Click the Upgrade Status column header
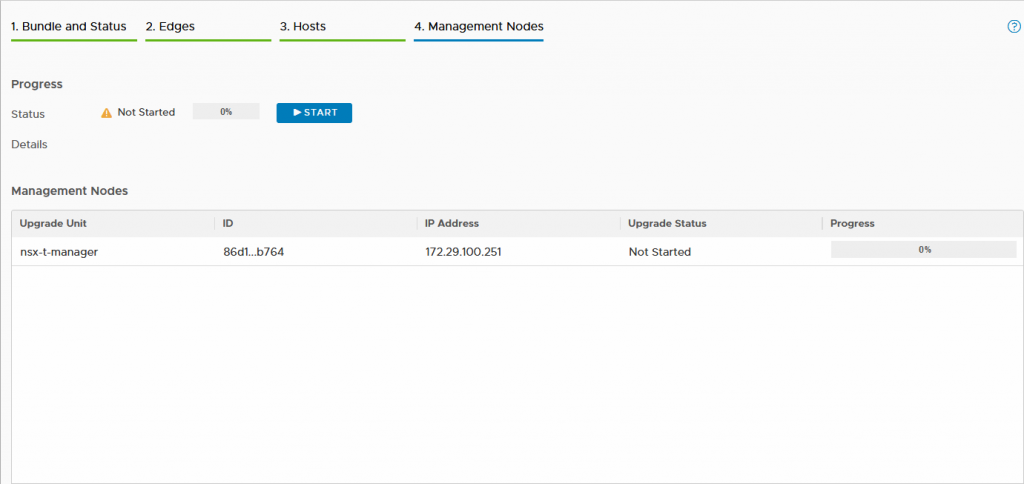Screen dimensions: 1024x484 (x=667, y=223)
